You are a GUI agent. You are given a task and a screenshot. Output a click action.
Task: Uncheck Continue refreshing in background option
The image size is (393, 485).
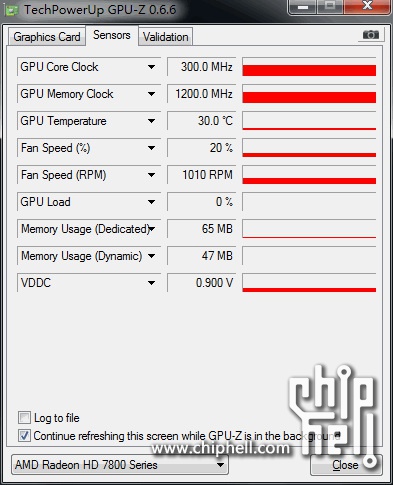pyautogui.click(x=24, y=436)
